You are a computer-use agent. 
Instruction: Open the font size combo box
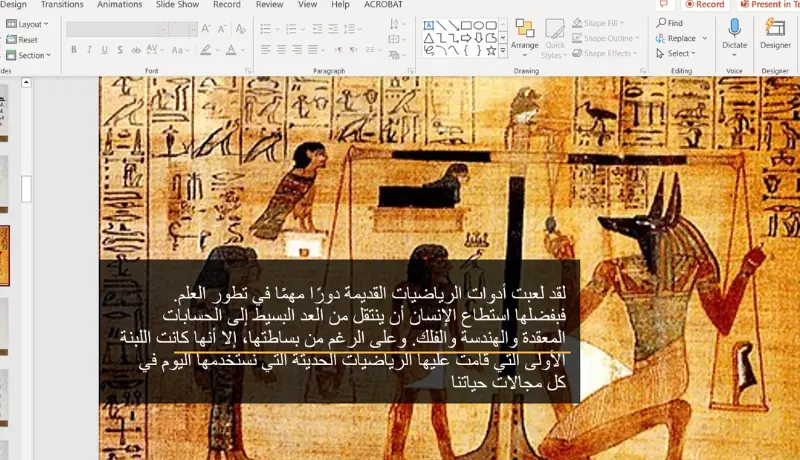click(183, 29)
